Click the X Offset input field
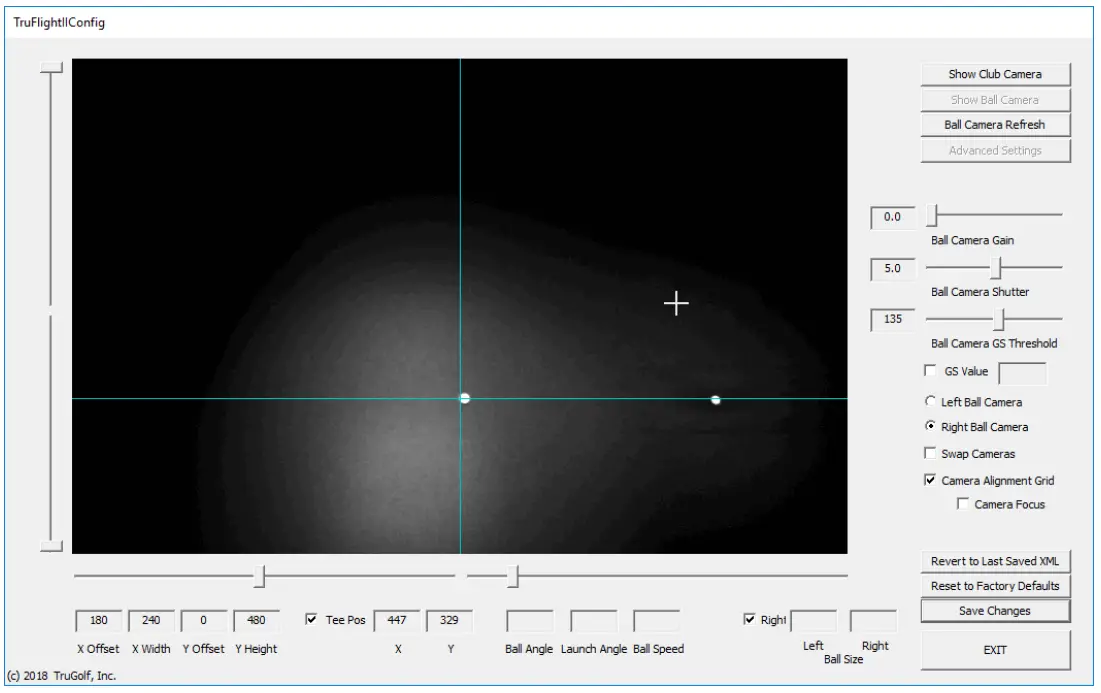1101x693 pixels. (99, 620)
